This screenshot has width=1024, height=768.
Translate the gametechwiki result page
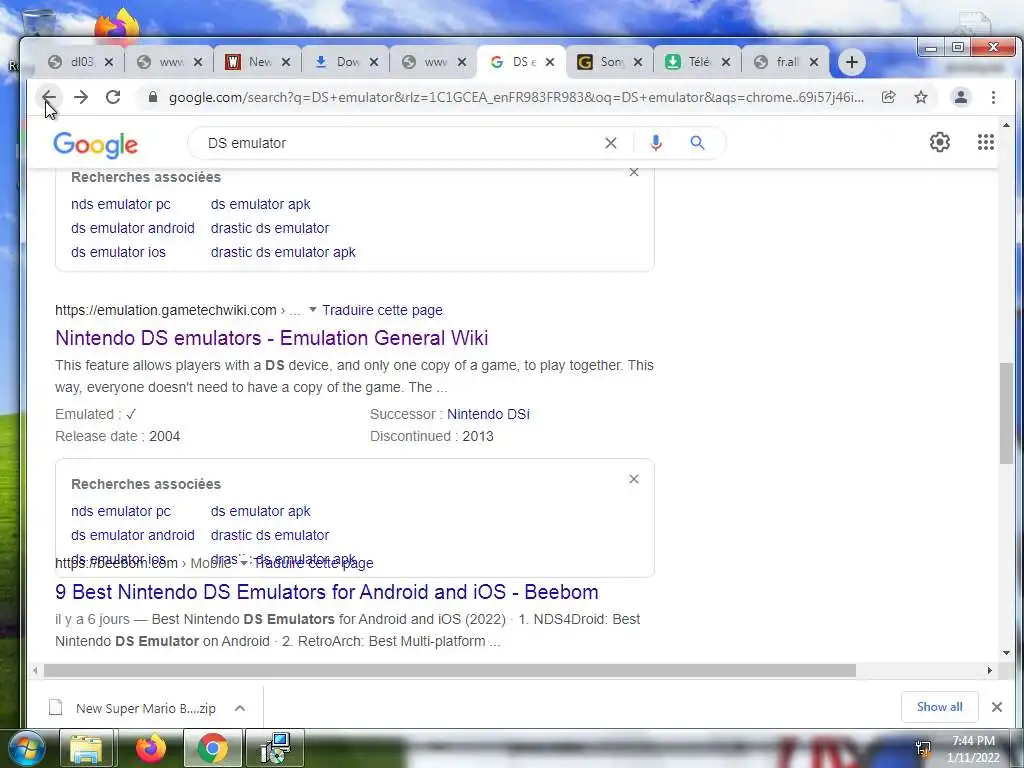[382, 310]
